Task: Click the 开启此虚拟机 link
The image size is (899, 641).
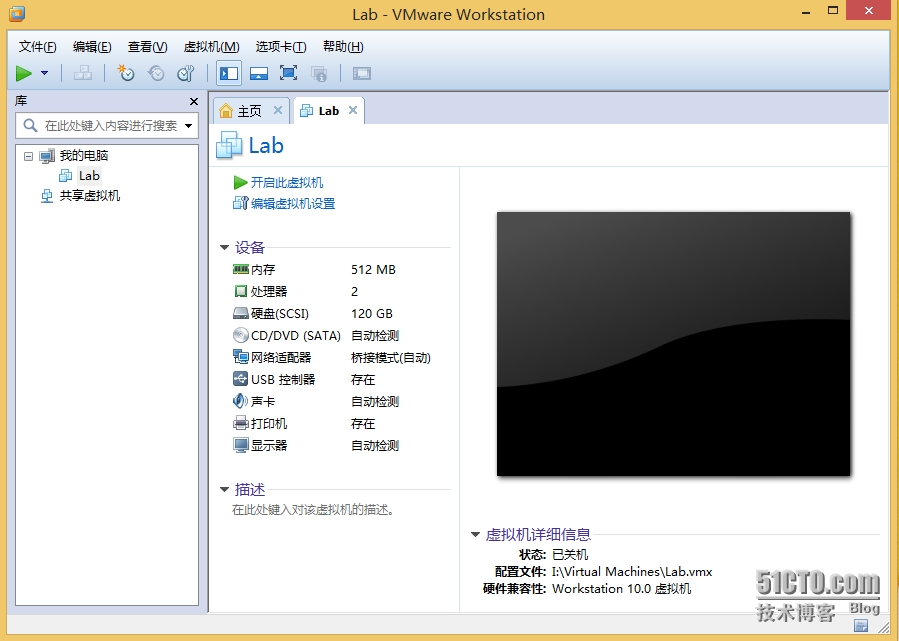Action: [287, 182]
